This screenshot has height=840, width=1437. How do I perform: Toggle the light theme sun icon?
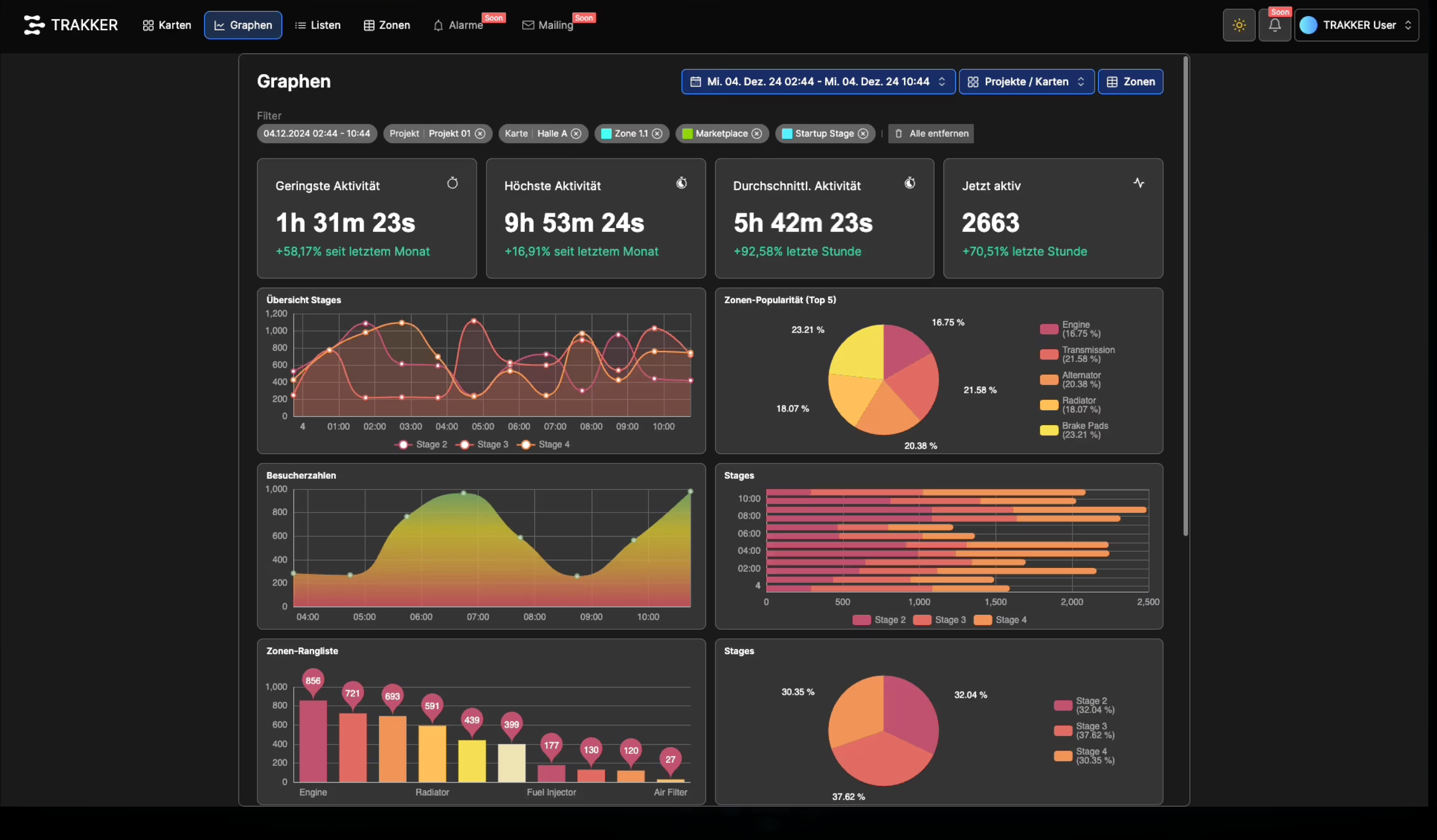pyautogui.click(x=1238, y=25)
